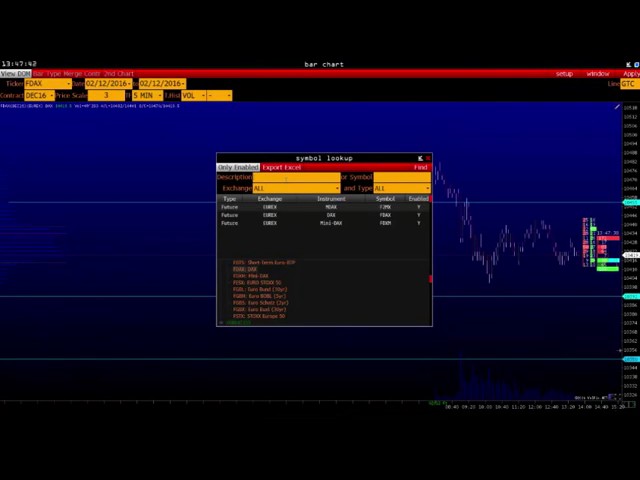
Task: Open the Bar Type menu
Action: point(47,74)
